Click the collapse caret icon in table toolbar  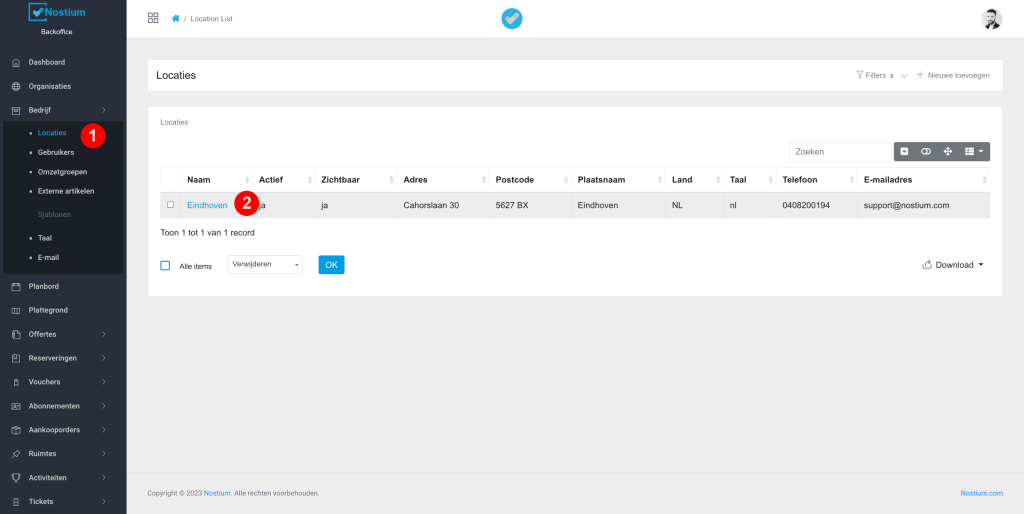(x=904, y=151)
